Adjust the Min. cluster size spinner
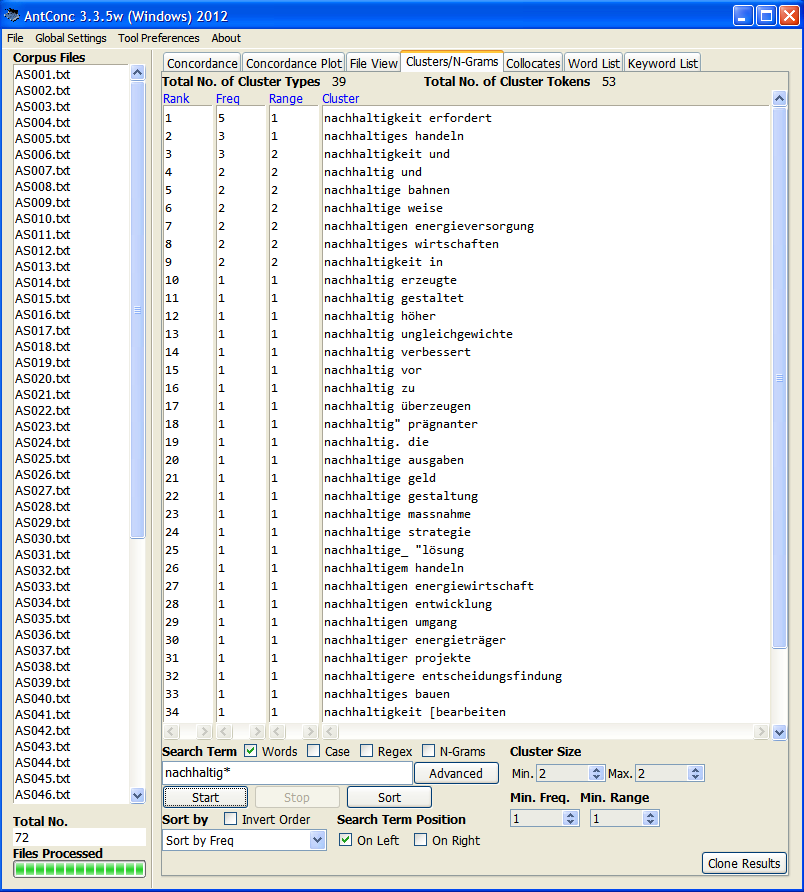This screenshot has height=892, width=804. pyautogui.click(x=596, y=773)
